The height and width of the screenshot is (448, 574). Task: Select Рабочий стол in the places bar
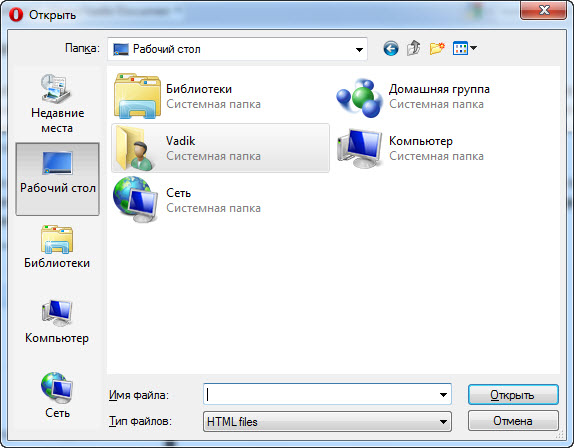coord(57,179)
